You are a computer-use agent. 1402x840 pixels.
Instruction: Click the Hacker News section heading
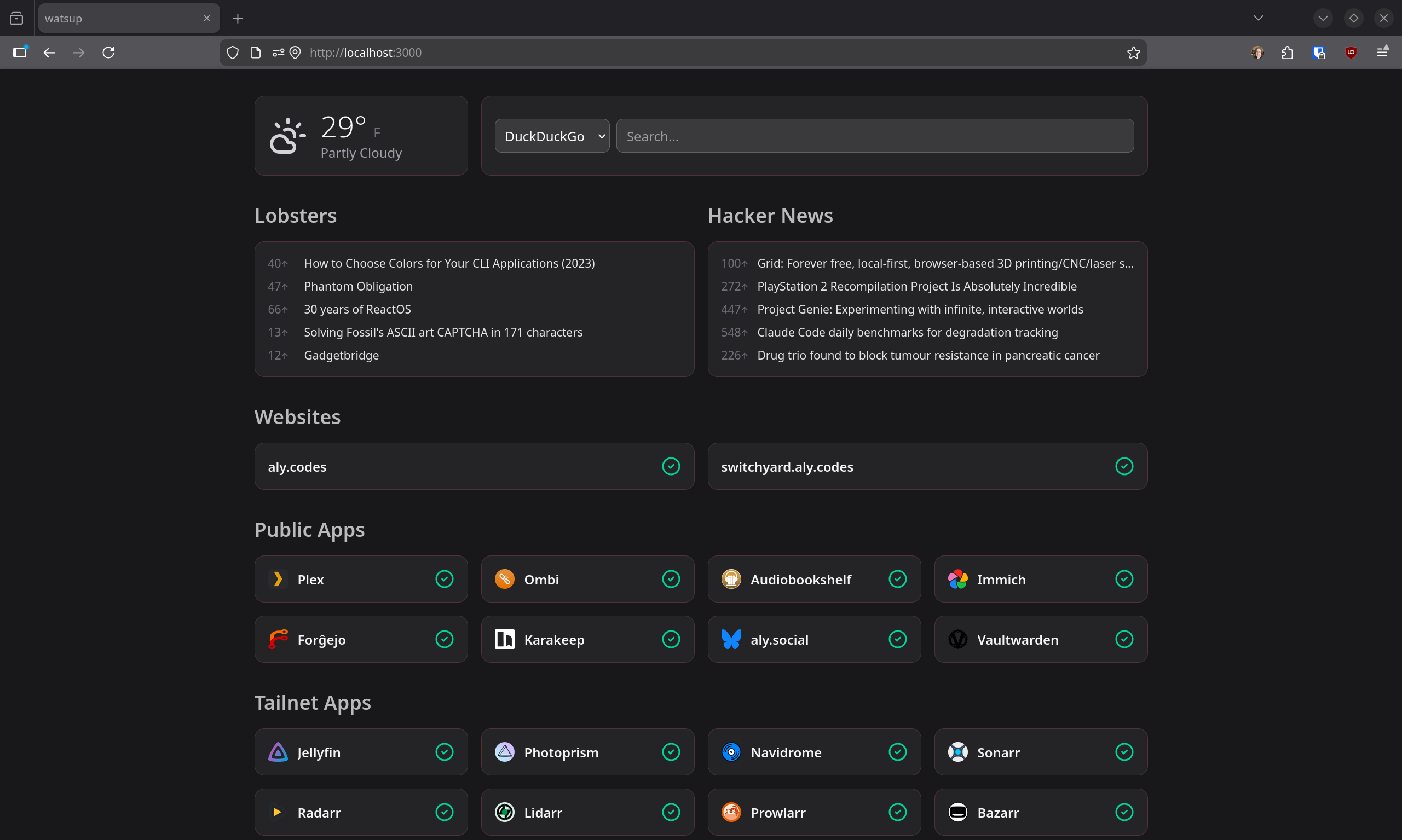tap(770, 216)
